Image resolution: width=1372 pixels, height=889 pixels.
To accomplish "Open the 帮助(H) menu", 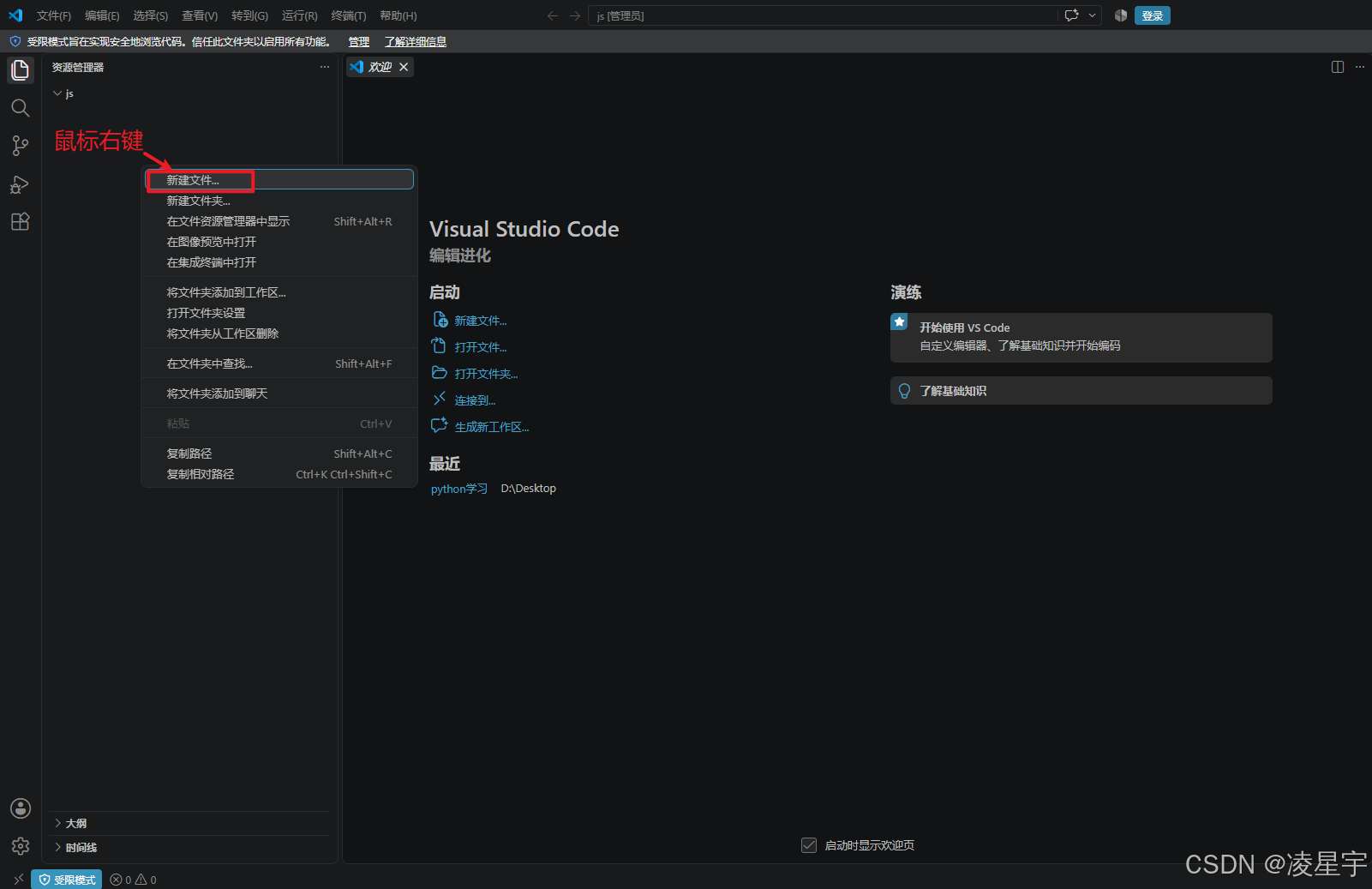I will pos(398,15).
